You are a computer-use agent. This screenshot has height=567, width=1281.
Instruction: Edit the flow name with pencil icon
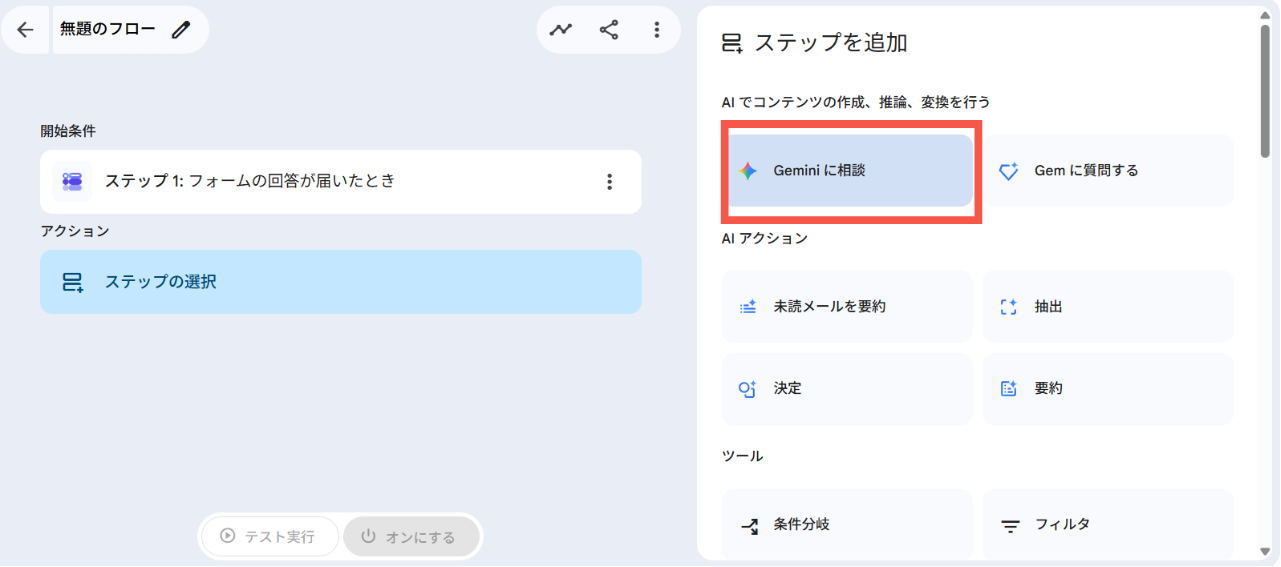coord(181,30)
